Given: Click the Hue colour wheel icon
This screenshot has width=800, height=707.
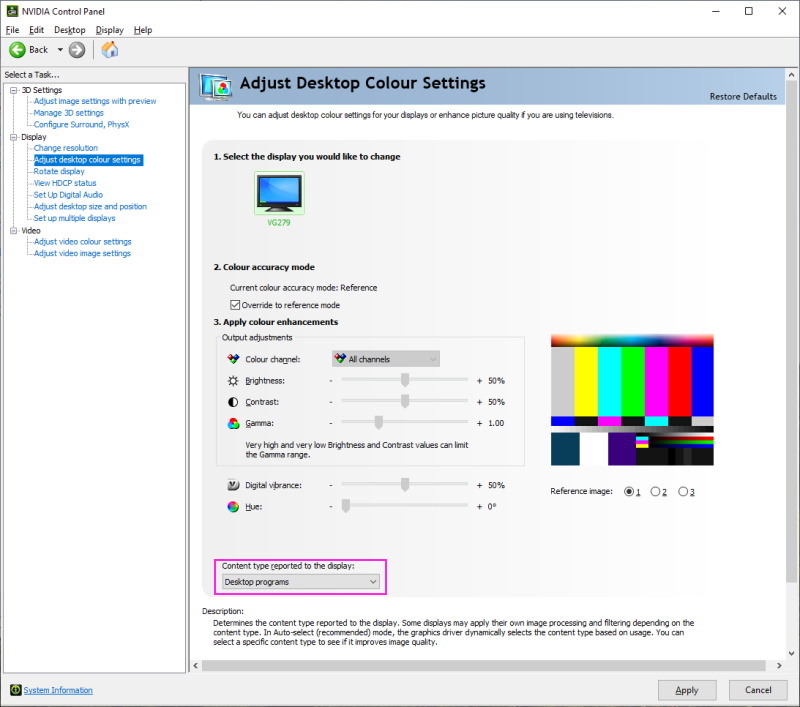Looking at the screenshot, I should pos(233,507).
